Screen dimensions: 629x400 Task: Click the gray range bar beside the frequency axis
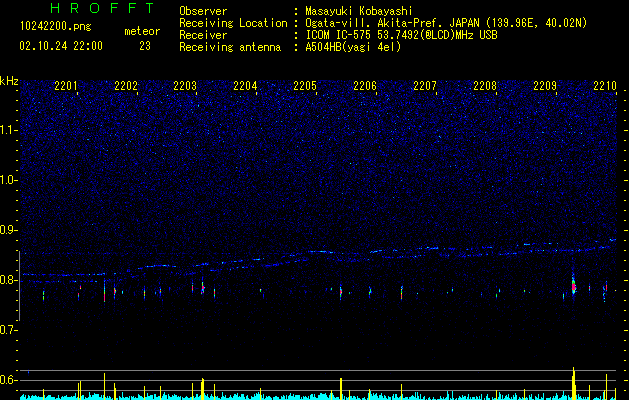19,286
